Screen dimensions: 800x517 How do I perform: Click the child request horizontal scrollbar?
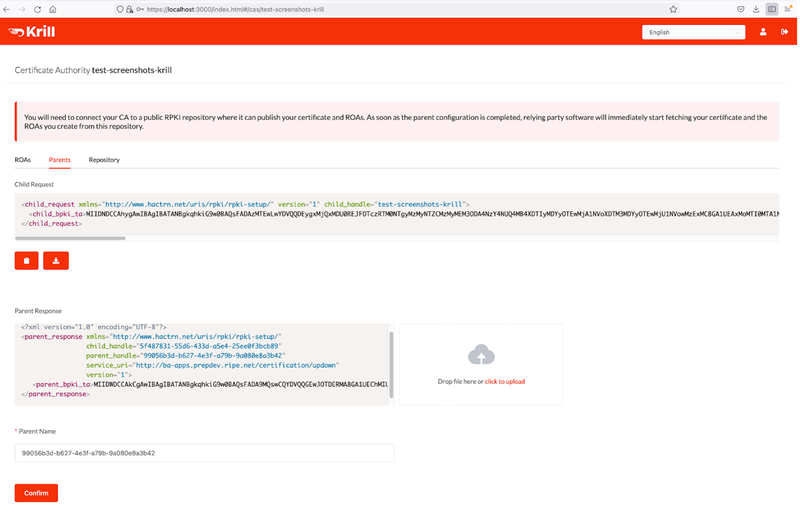pos(70,239)
